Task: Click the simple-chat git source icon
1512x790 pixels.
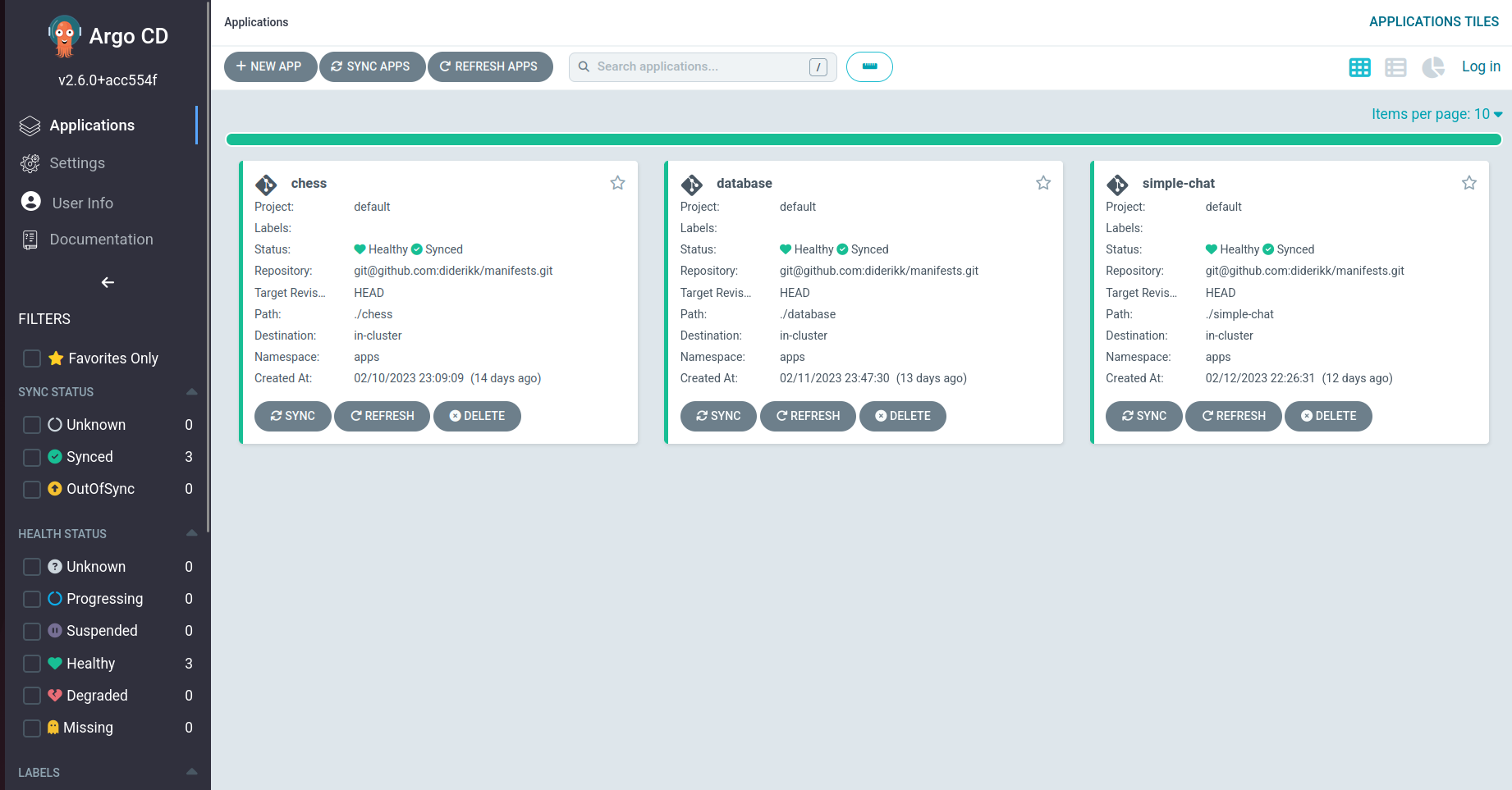Action: [1117, 185]
